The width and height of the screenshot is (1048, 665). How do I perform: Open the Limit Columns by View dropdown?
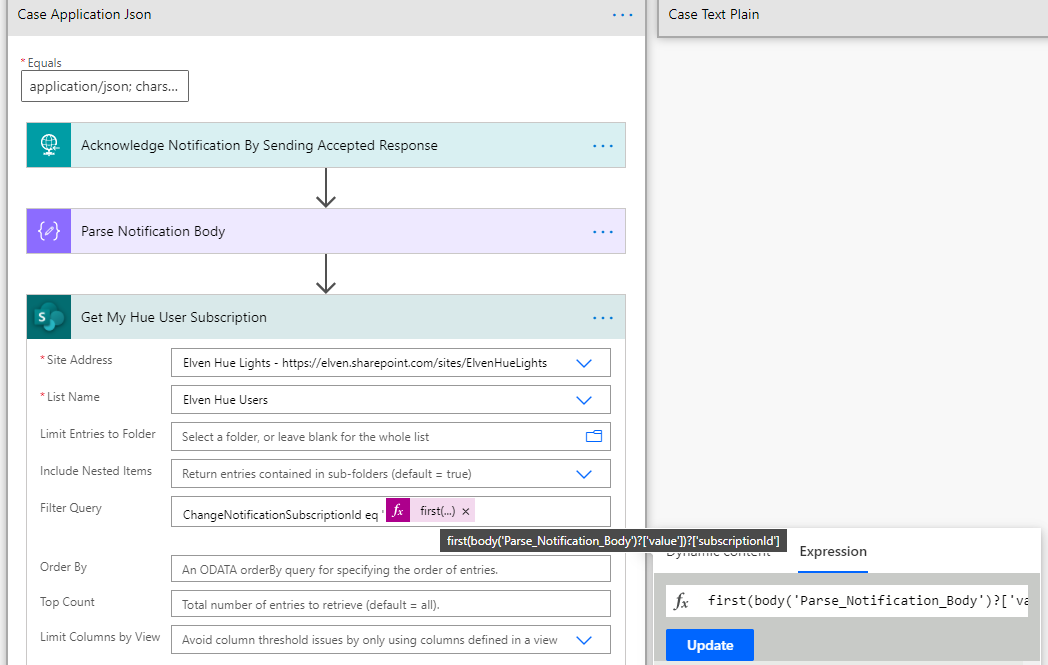click(x=585, y=640)
